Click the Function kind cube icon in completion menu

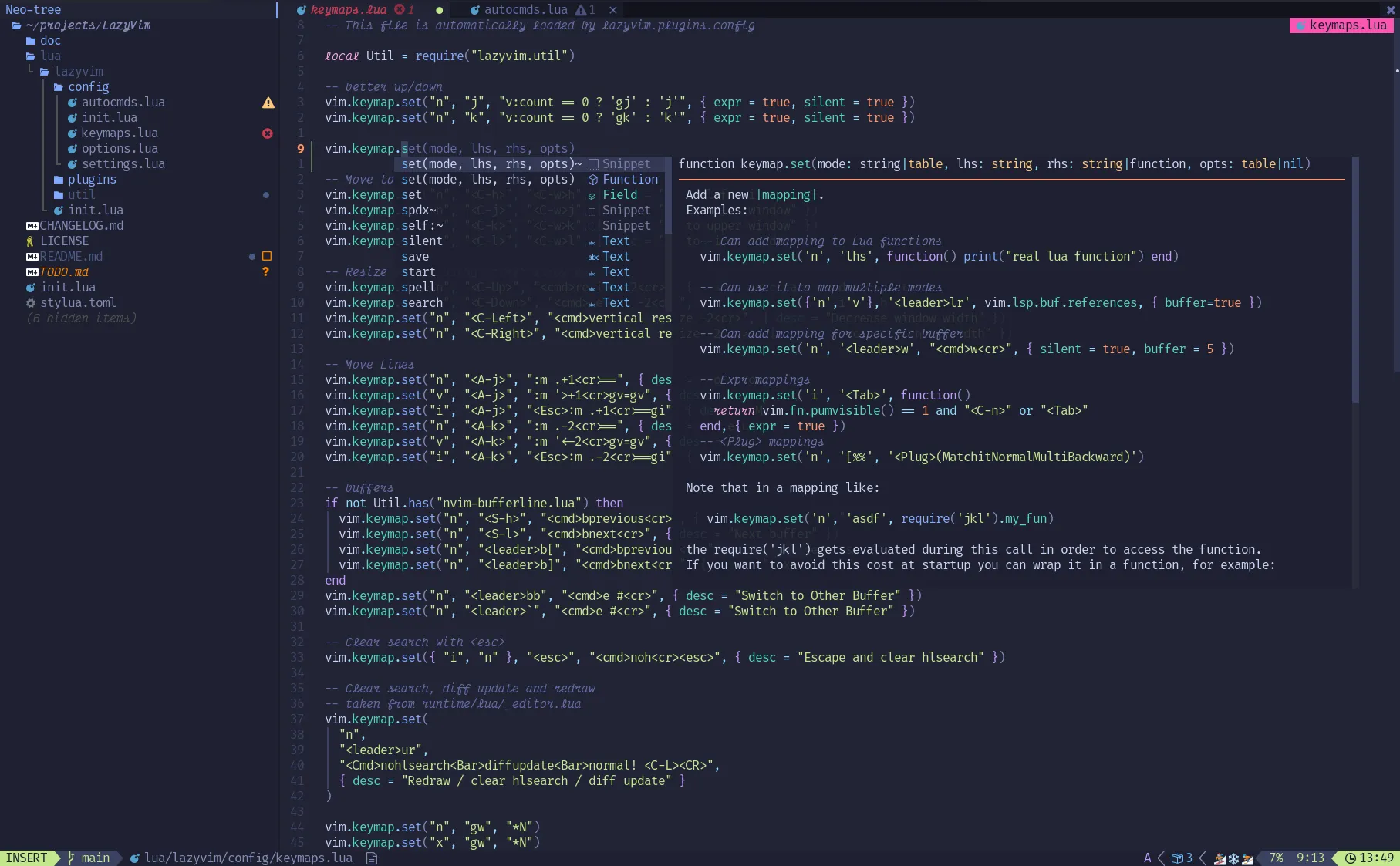click(x=593, y=180)
